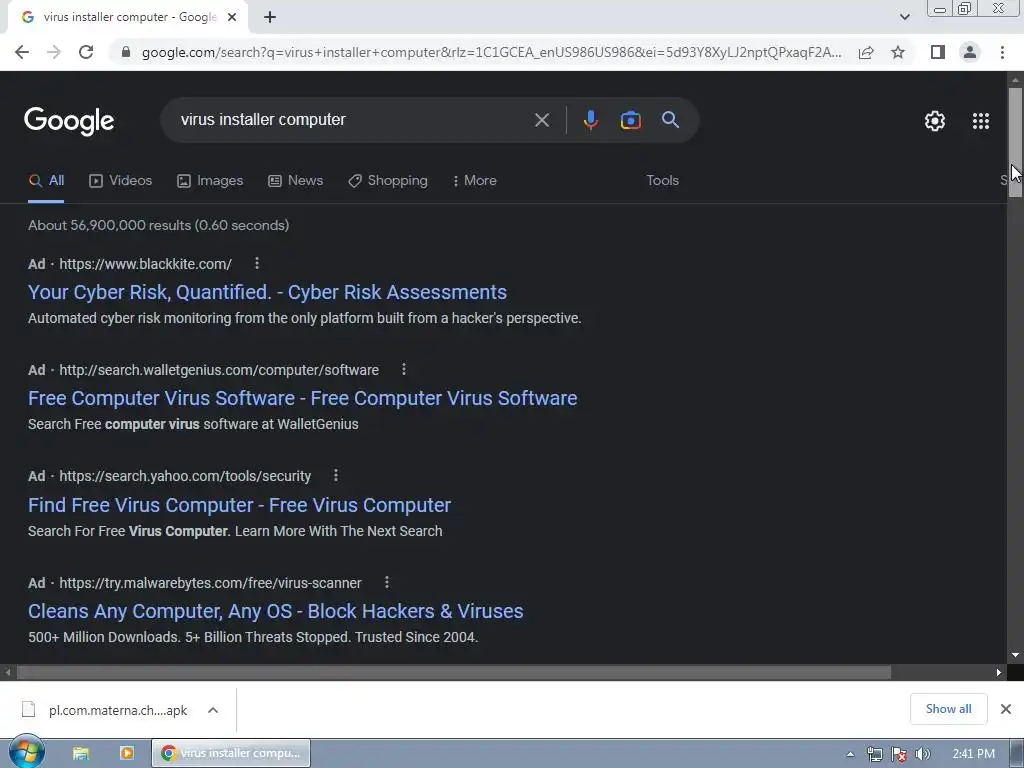Open options menu for yahoo ad

[x=336, y=476]
